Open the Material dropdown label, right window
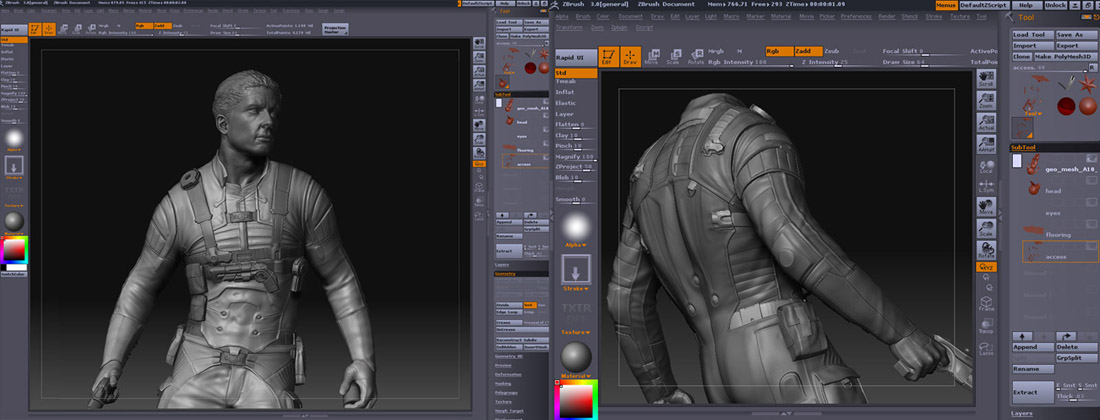1100x420 pixels. (x=576, y=376)
